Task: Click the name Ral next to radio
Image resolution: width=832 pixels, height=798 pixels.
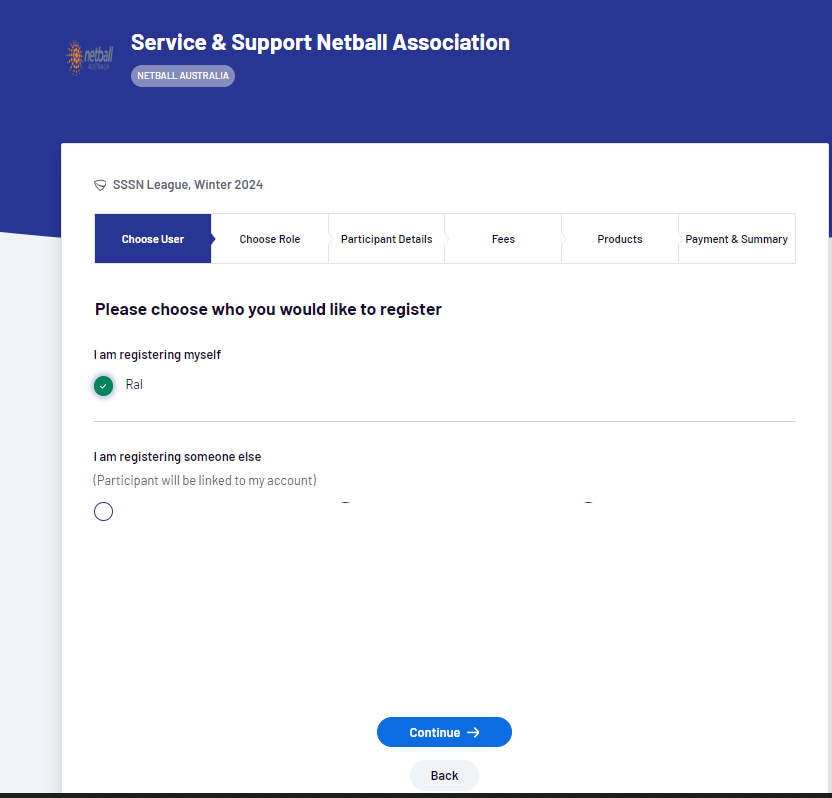Action: [134, 385]
